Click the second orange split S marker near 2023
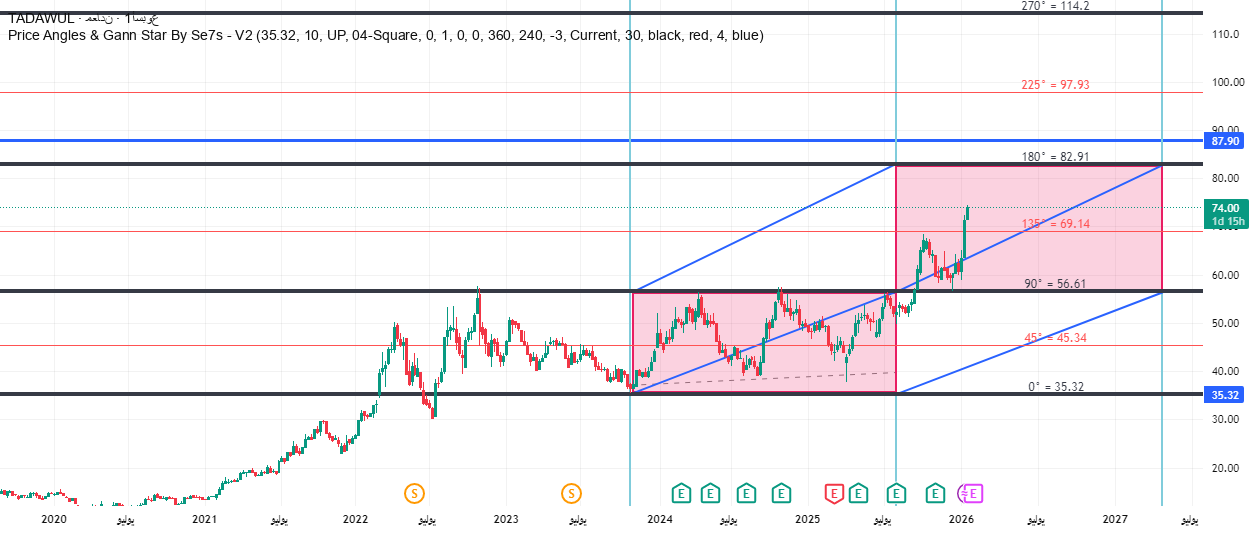The image size is (1255, 534). point(571,493)
